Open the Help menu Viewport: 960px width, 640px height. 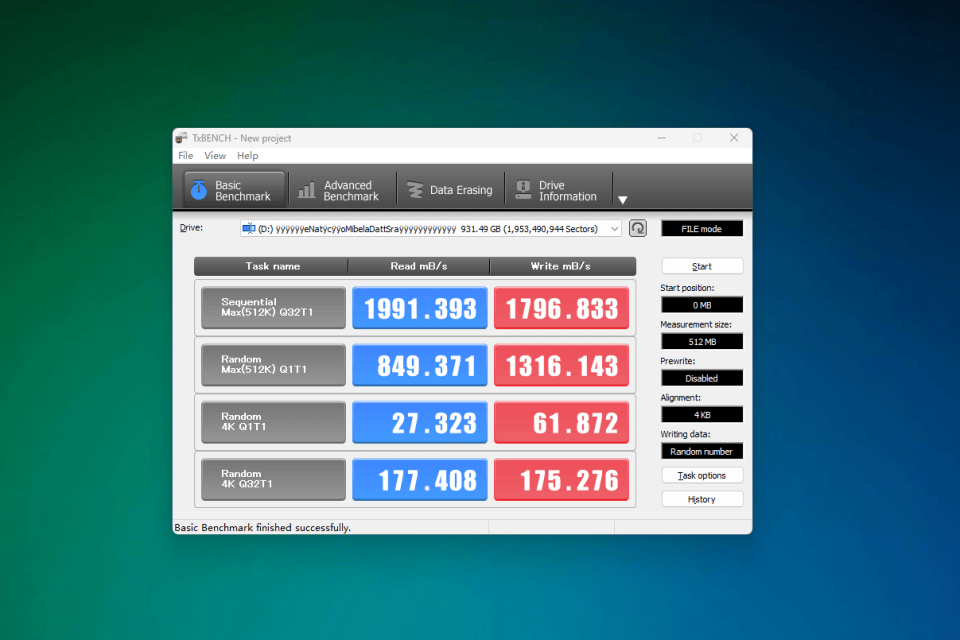247,156
